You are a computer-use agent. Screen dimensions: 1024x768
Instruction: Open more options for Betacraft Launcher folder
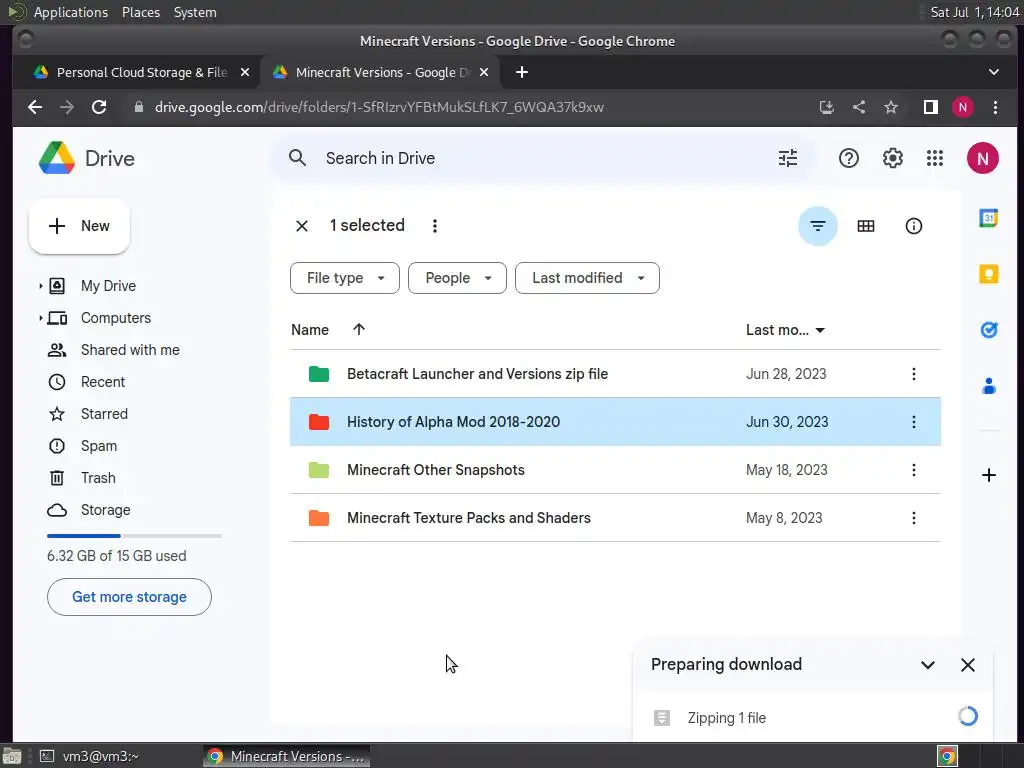click(914, 374)
